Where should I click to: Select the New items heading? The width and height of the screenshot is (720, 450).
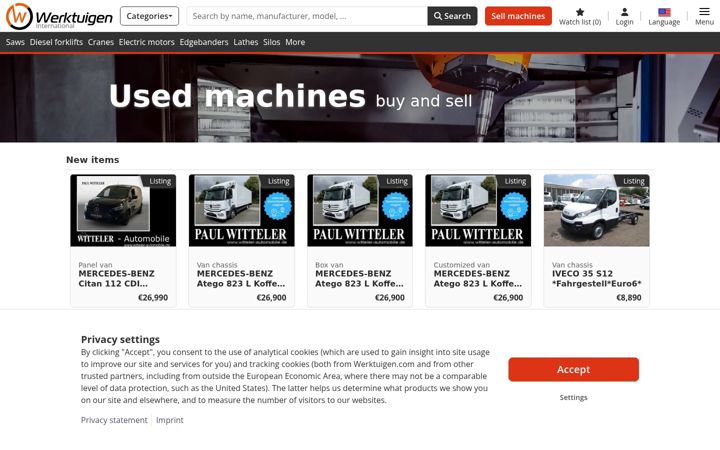(x=93, y=160)
